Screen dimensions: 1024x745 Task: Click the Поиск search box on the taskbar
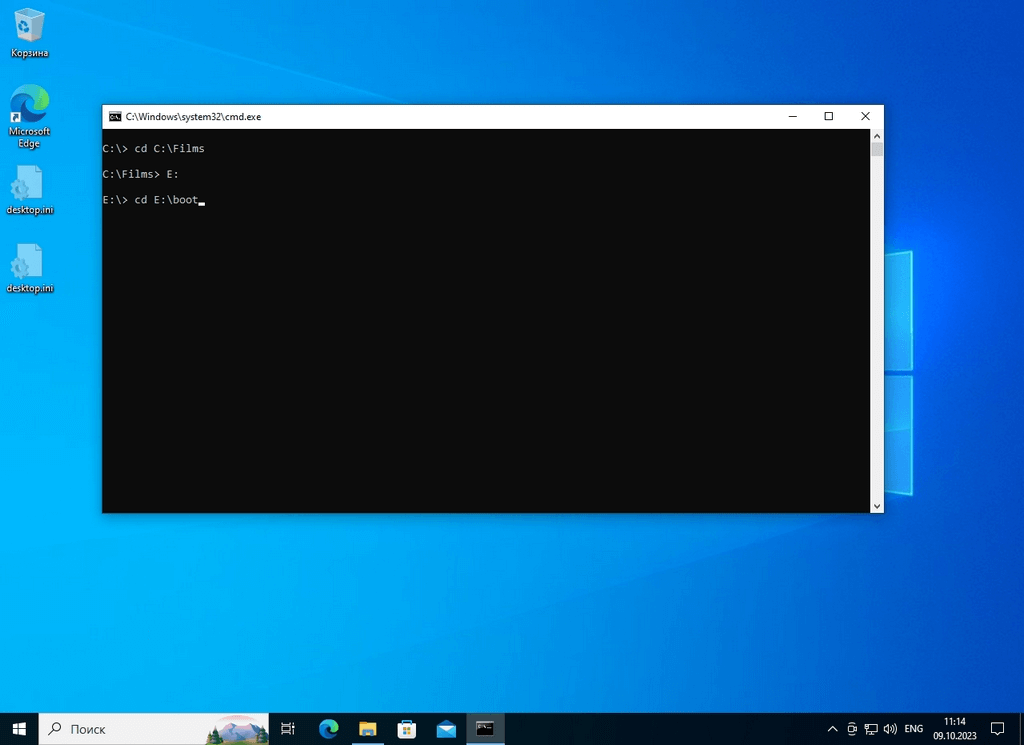(x=153, y=729)
